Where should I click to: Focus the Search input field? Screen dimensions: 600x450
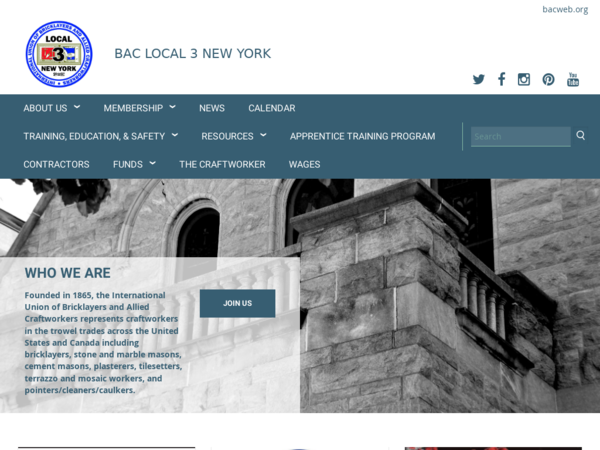520,137
